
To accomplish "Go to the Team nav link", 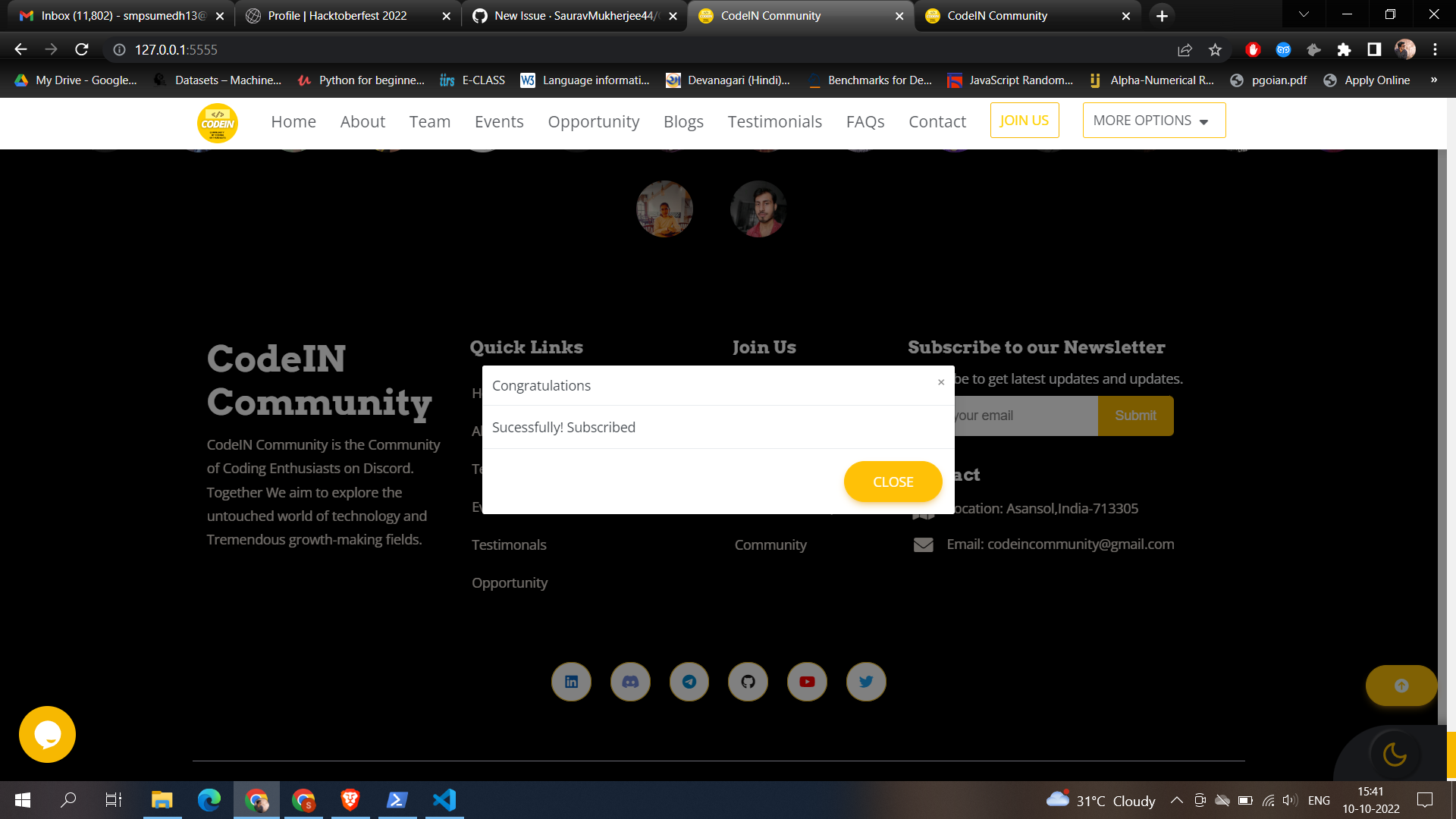I will click(430, 121).
